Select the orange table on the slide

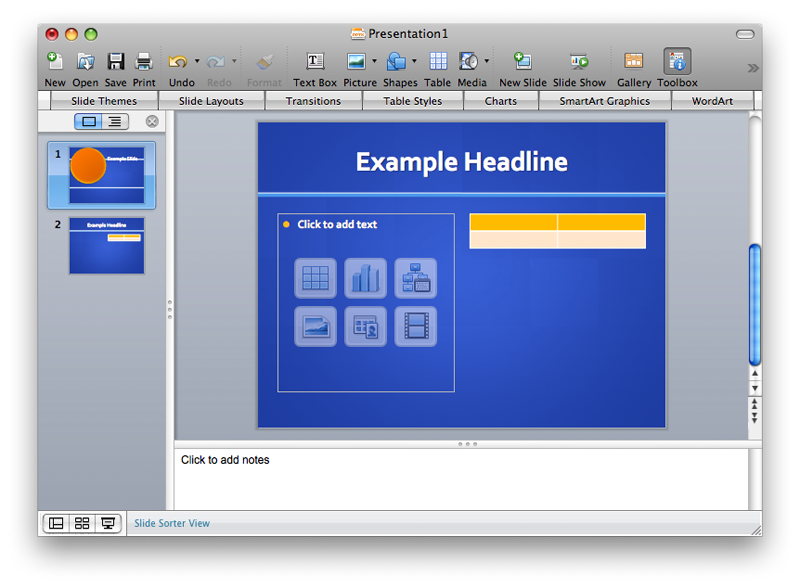pyautogui.click(x=558, y=231)
